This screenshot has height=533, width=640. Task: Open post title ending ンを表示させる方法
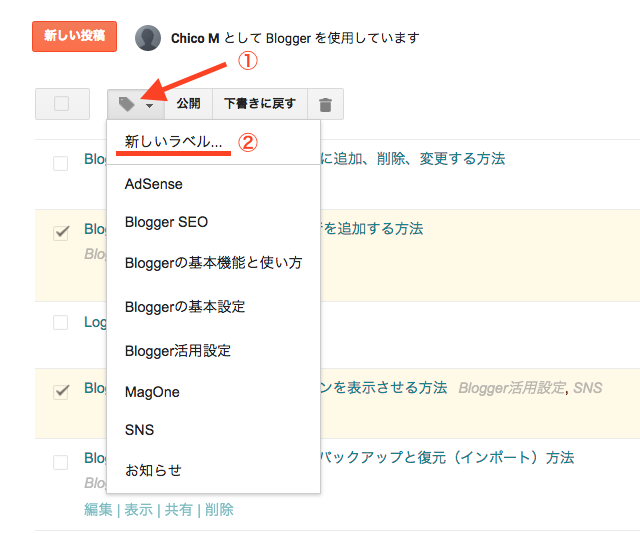pos(384,388)
